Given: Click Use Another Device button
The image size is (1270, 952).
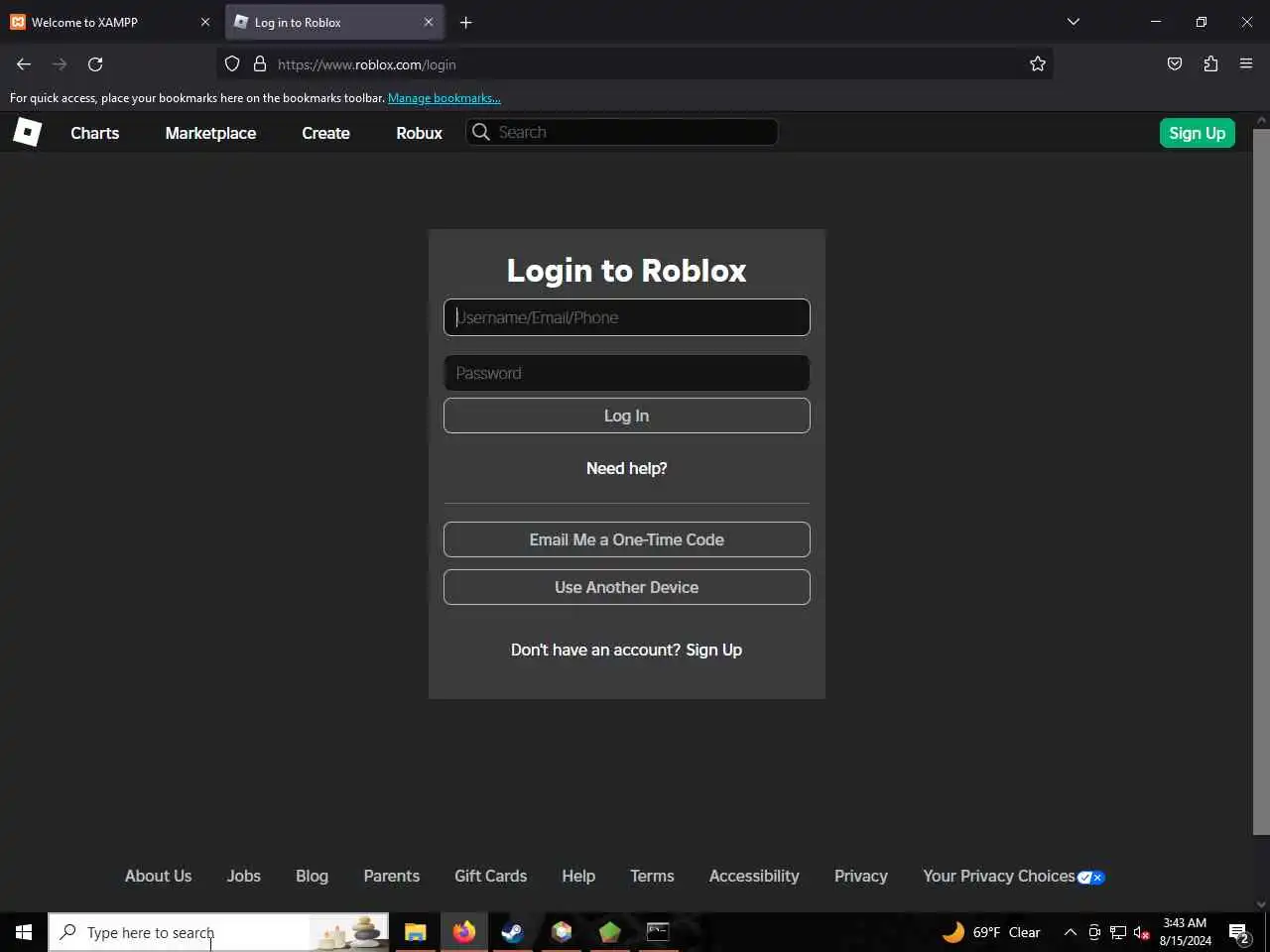Looking at the screenshot, I should click(627, 587).
